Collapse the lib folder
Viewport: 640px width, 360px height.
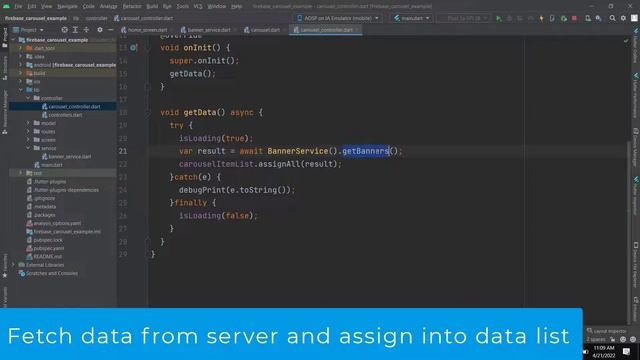pos(21,90)
